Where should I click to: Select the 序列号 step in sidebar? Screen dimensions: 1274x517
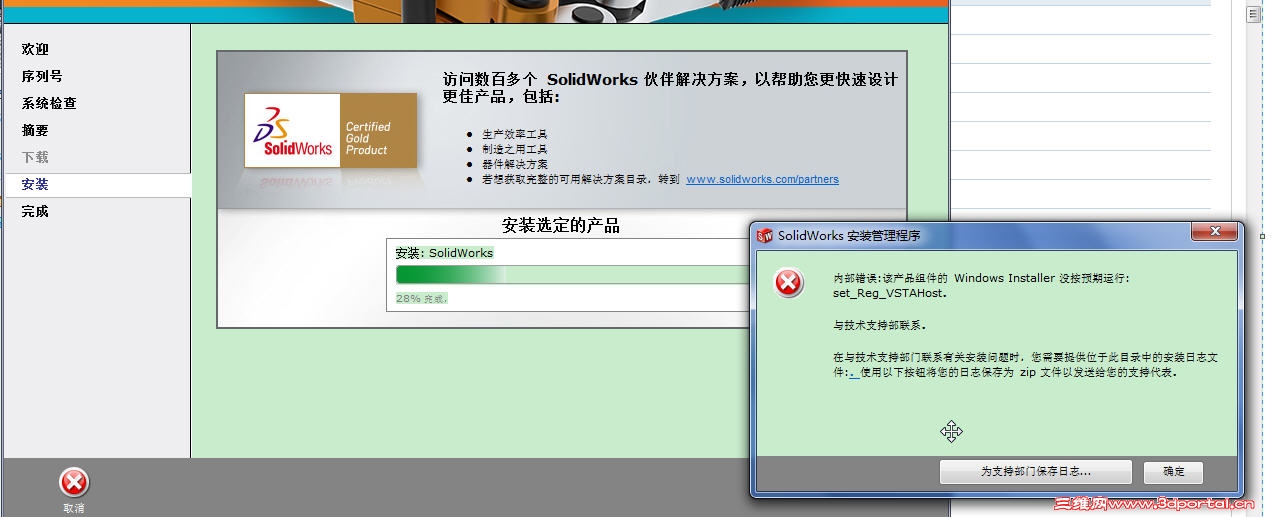[x=42, y=76]
